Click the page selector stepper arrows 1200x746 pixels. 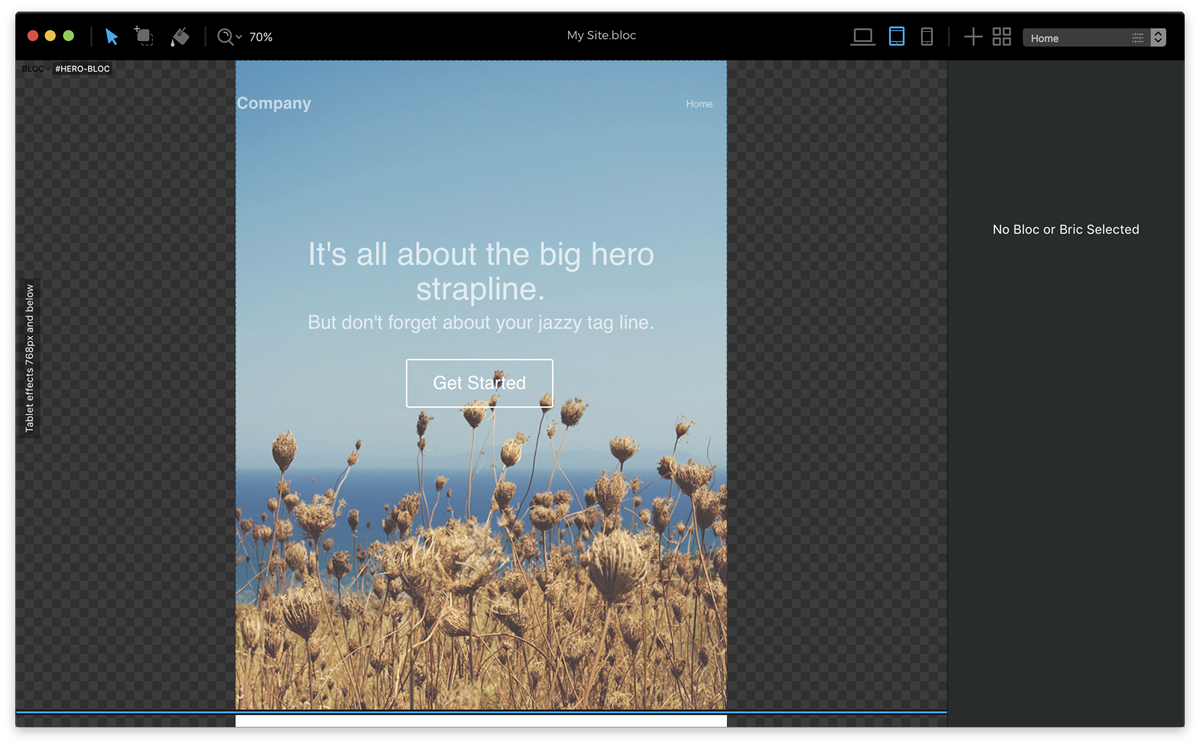click(1158, 38)
